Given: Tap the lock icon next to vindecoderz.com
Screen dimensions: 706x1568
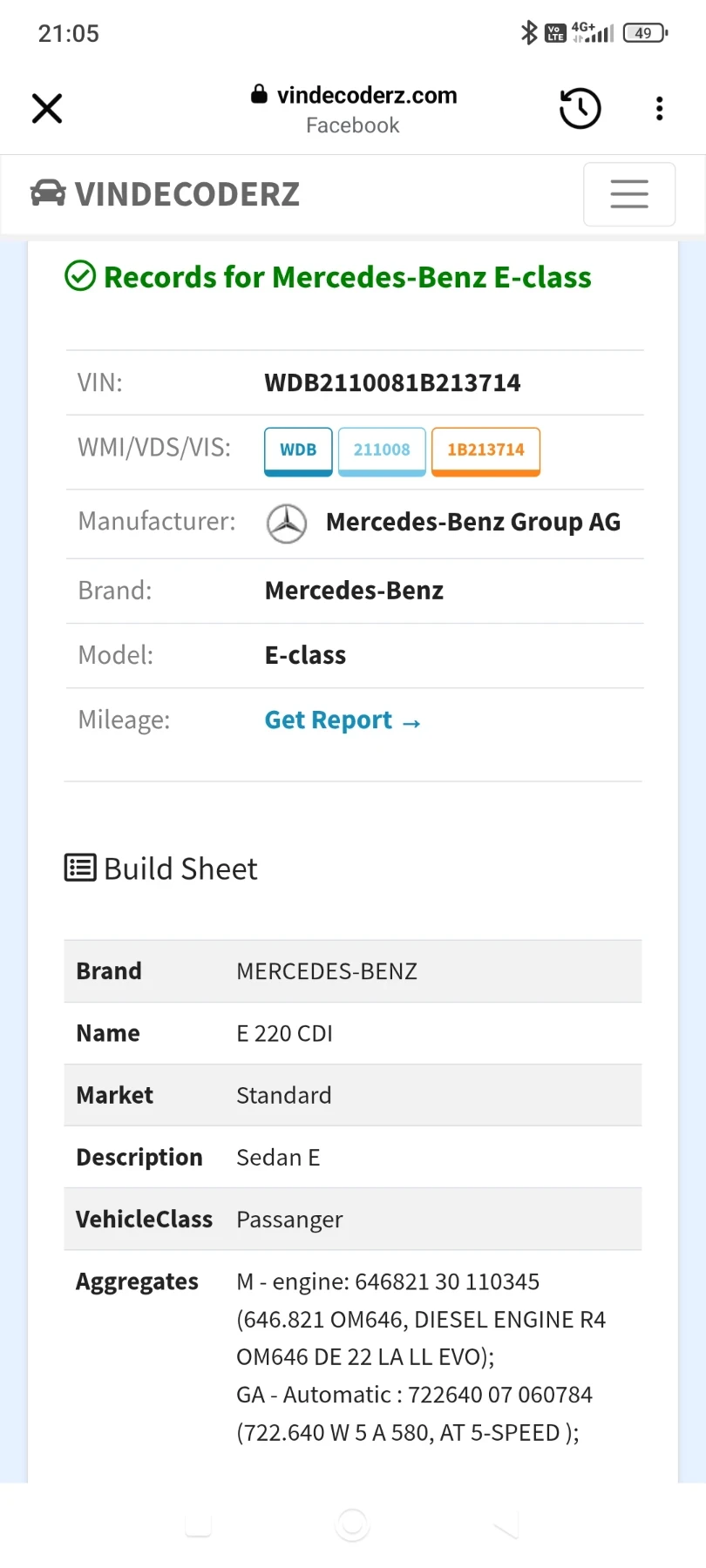Looking at the screenshot, I should (x=259, y=94).
